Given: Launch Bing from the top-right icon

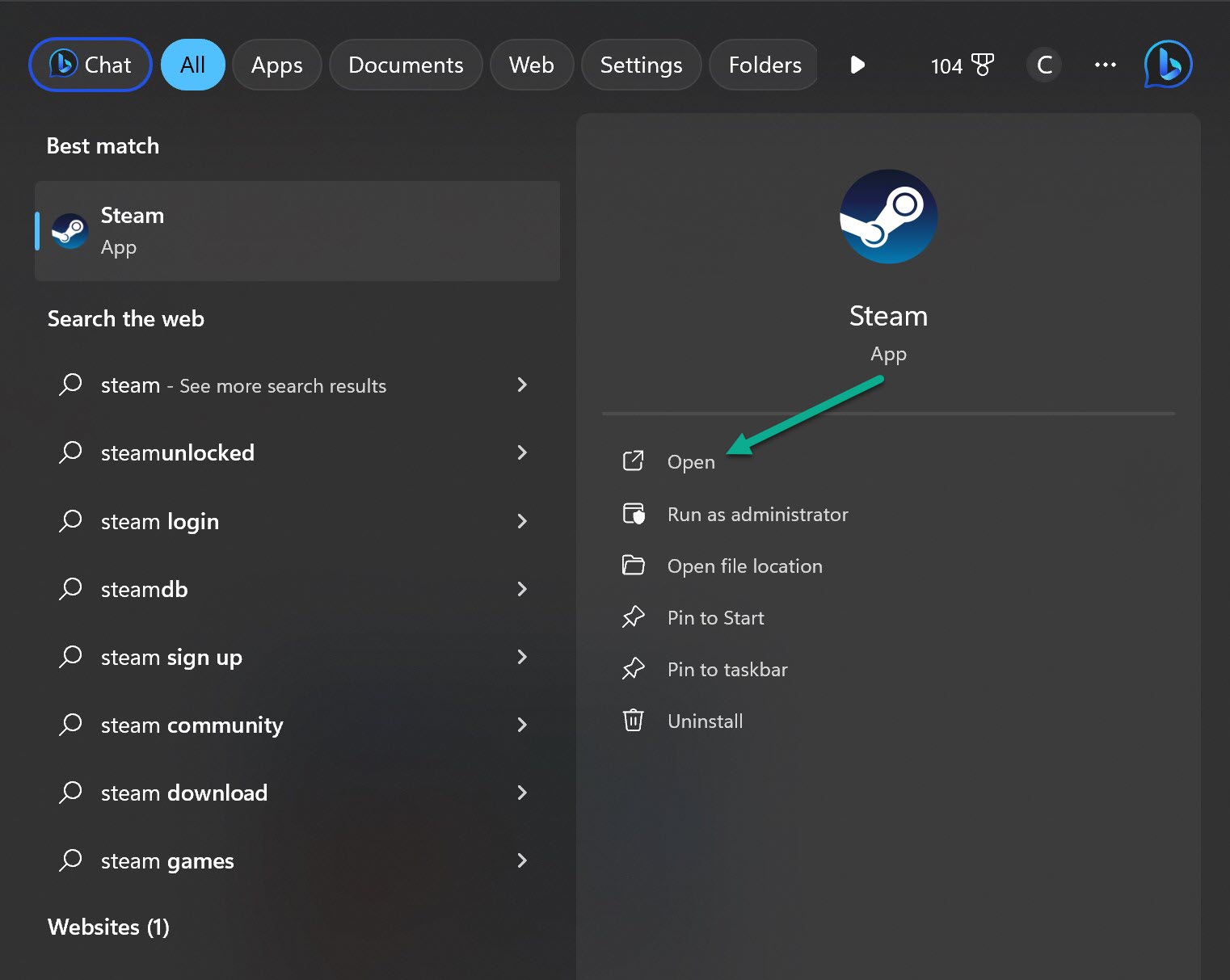Looking at the screenshot, I should (1168, 65).
